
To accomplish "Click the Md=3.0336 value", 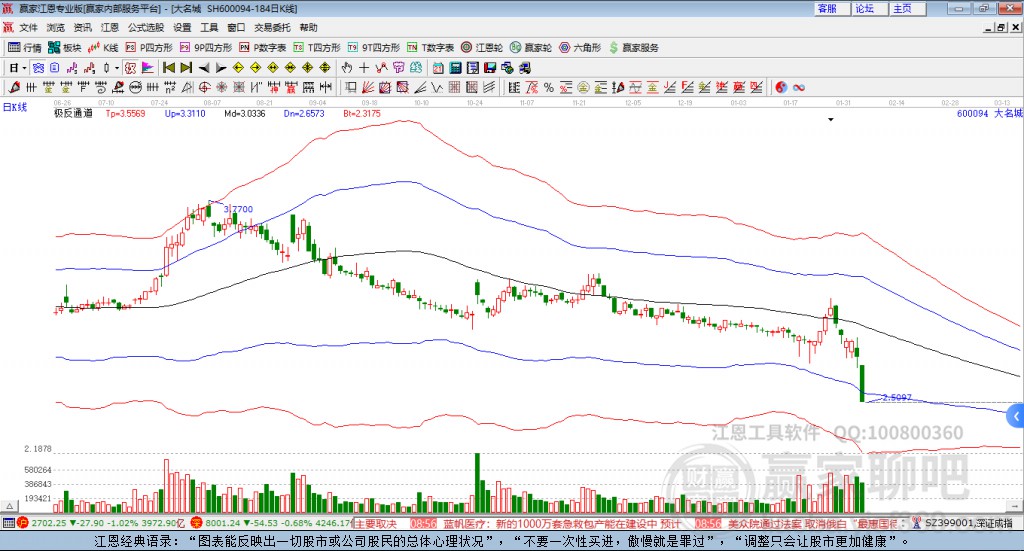I will [245, 113].
